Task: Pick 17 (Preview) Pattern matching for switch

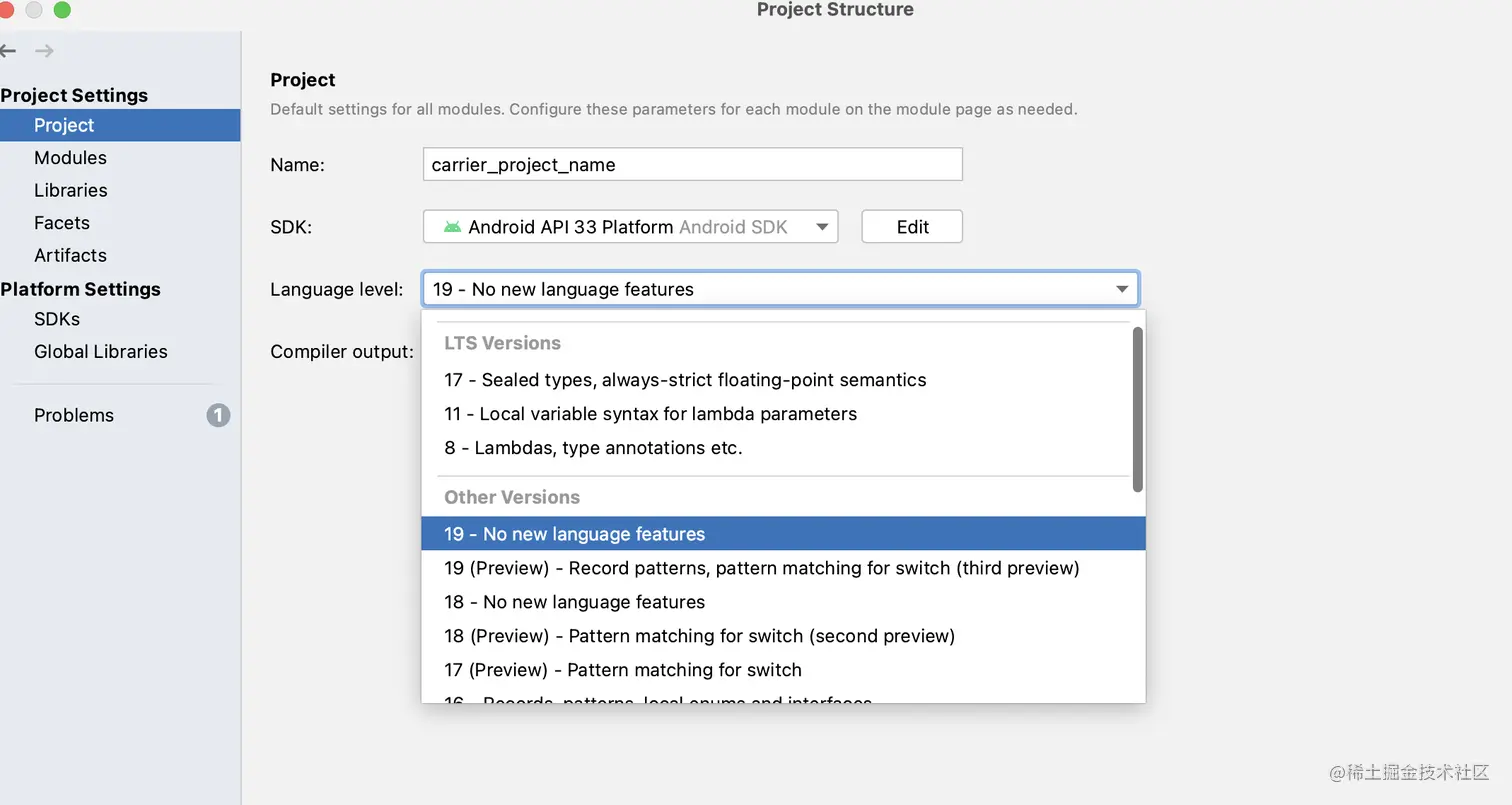Action: point(622,670)
